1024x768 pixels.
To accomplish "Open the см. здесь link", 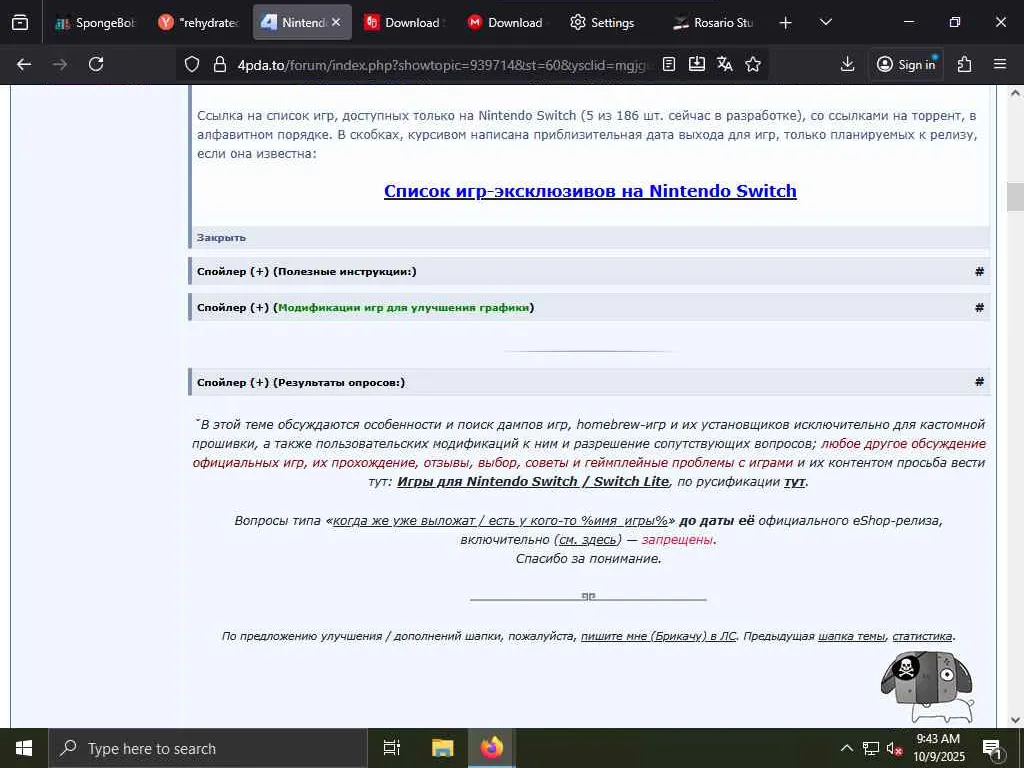I will 587,540.
